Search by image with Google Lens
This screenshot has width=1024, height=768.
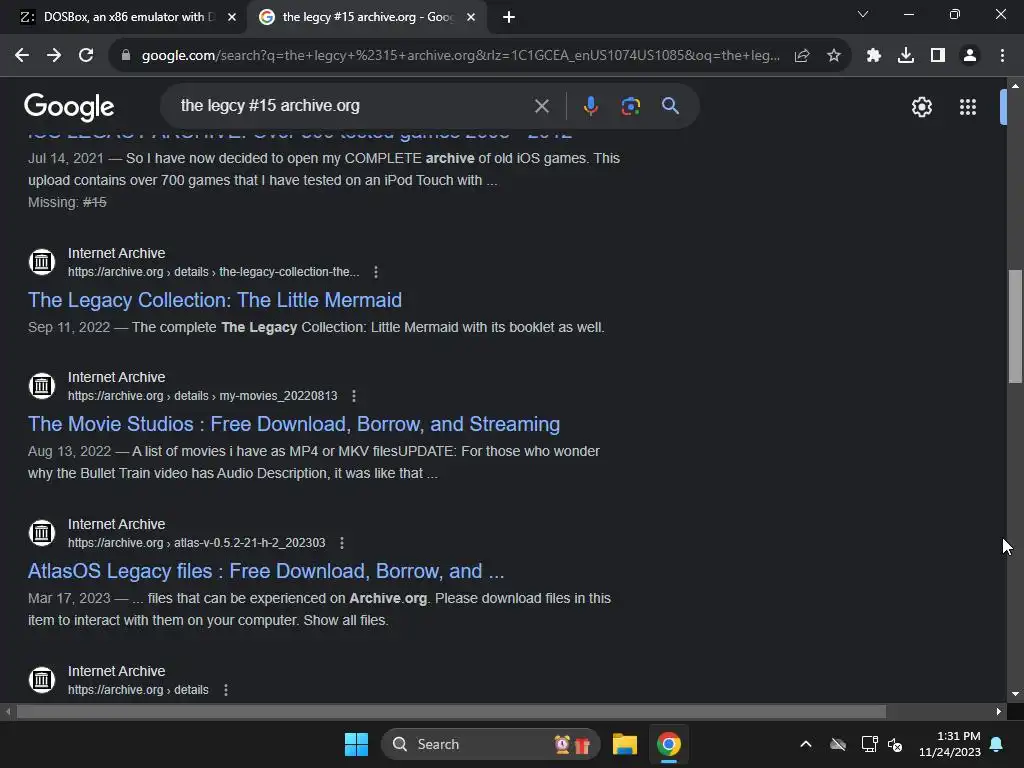tap(630, 106)
